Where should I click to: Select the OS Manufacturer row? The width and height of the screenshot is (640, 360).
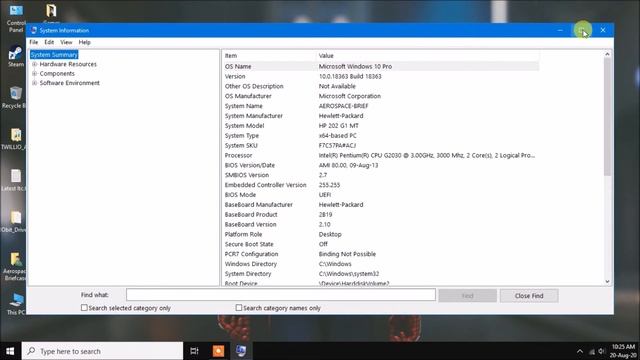point(381,96)
